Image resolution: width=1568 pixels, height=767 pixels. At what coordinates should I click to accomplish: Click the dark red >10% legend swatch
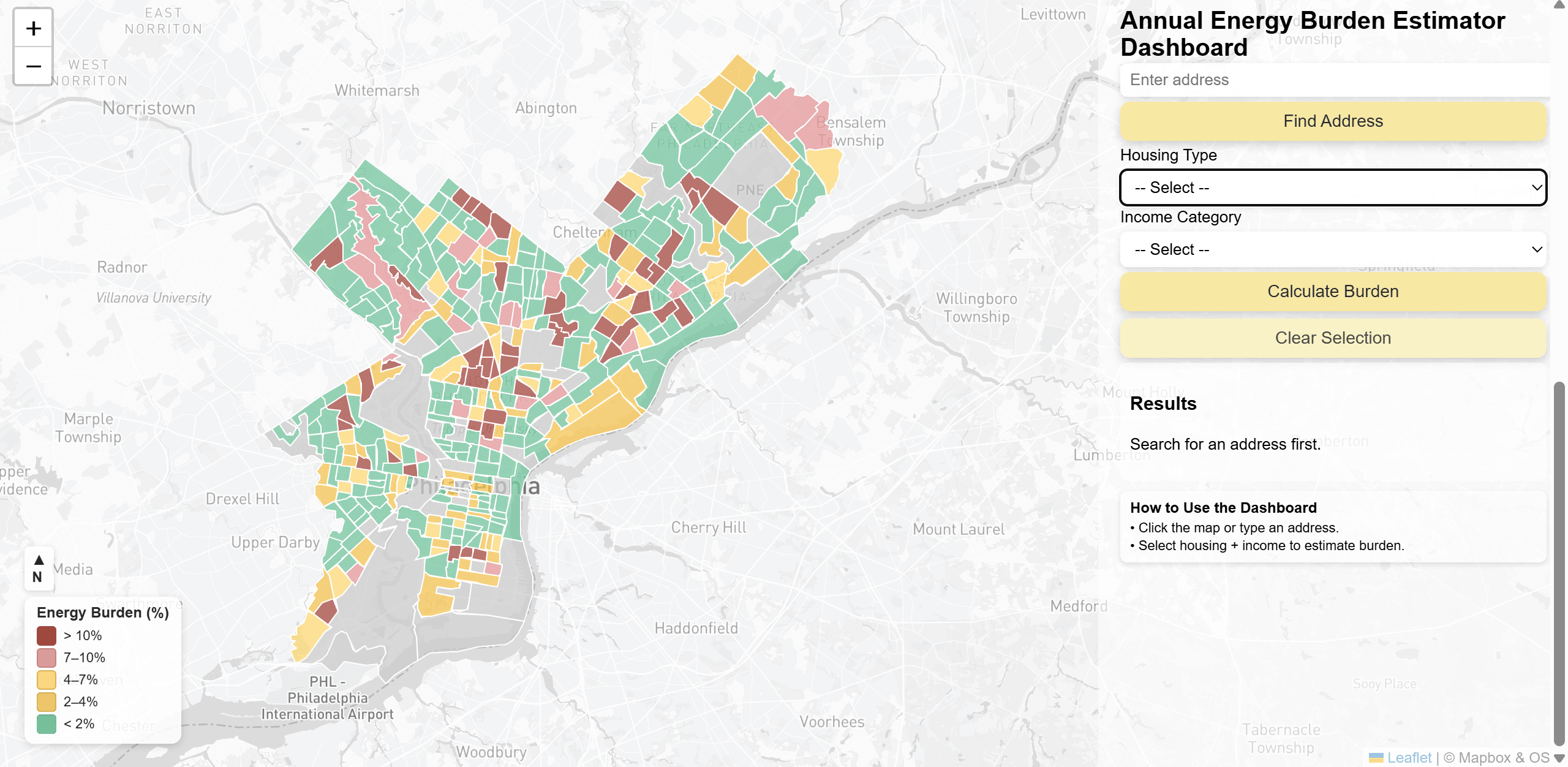(x=47, y=636)
